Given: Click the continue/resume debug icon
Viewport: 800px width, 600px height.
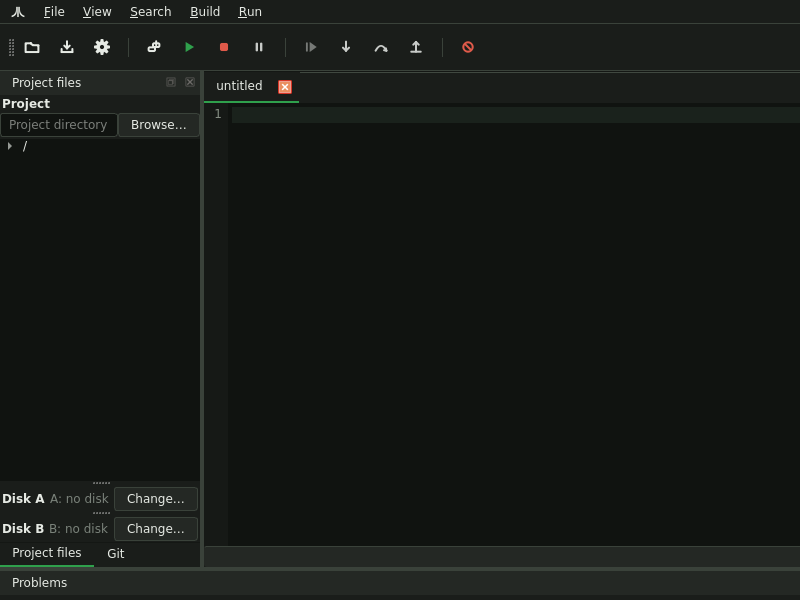Looking at the screenshot, I should (311, 47).
